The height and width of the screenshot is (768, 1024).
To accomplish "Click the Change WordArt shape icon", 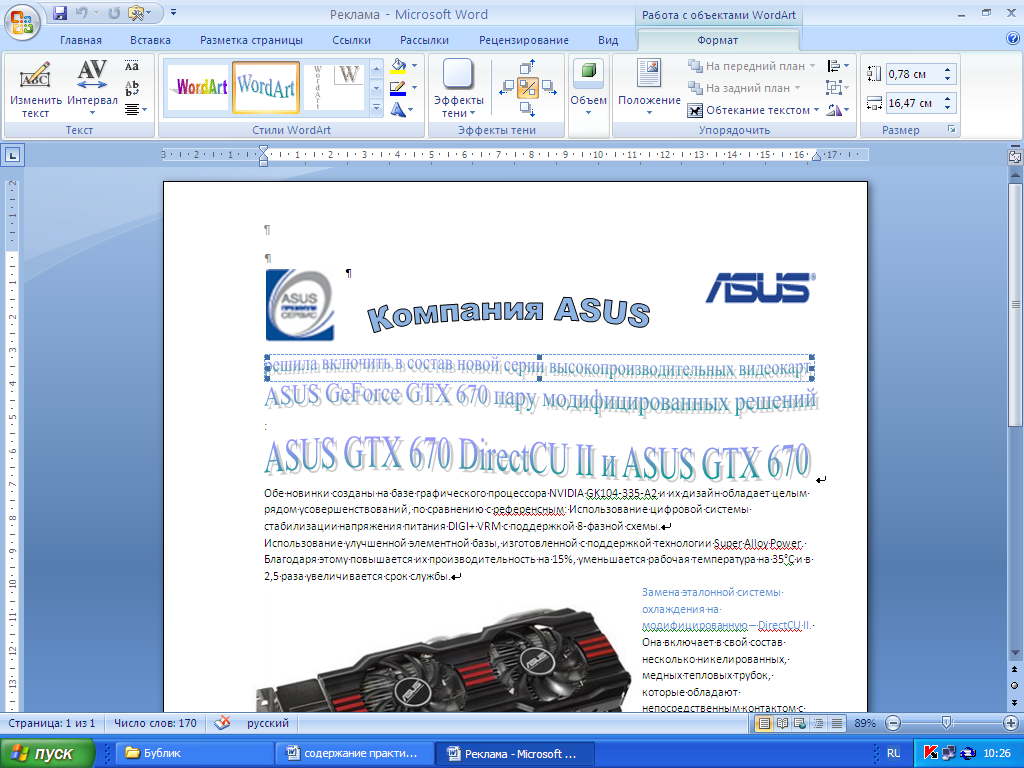I will pos(398,109).
